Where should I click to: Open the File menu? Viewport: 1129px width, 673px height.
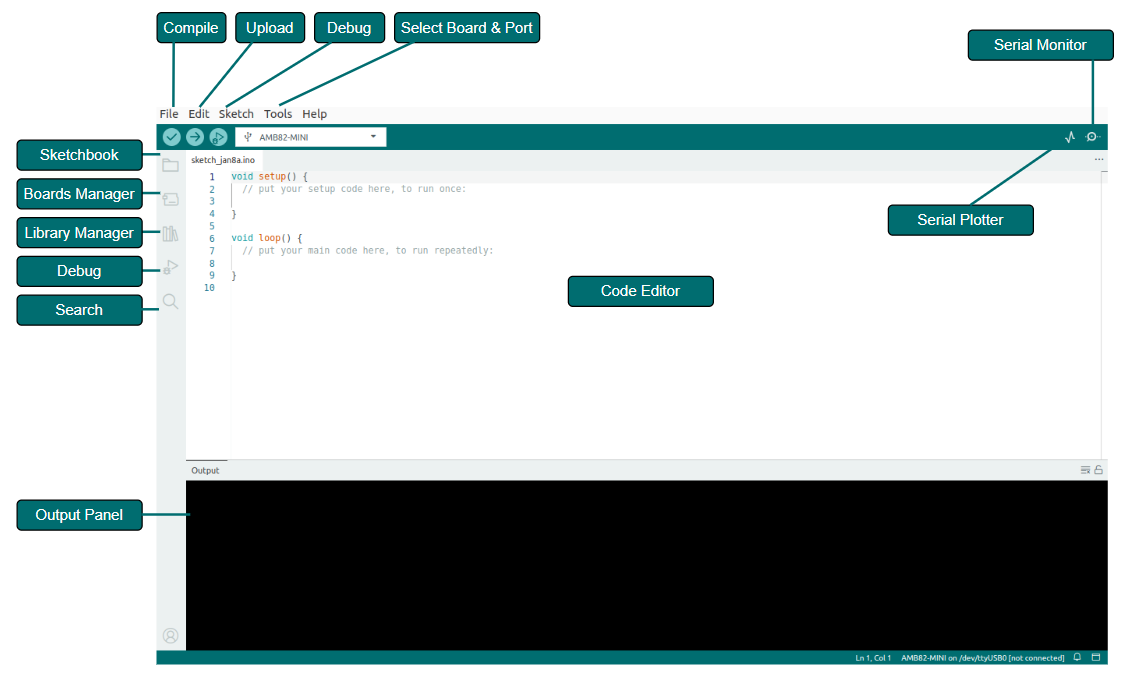click(169, 114)
